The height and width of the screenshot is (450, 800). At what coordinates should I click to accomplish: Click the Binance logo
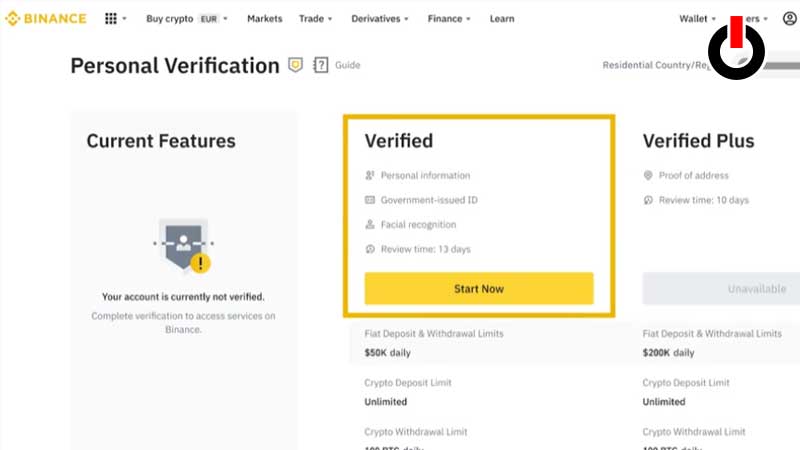(x=46, y=19)
